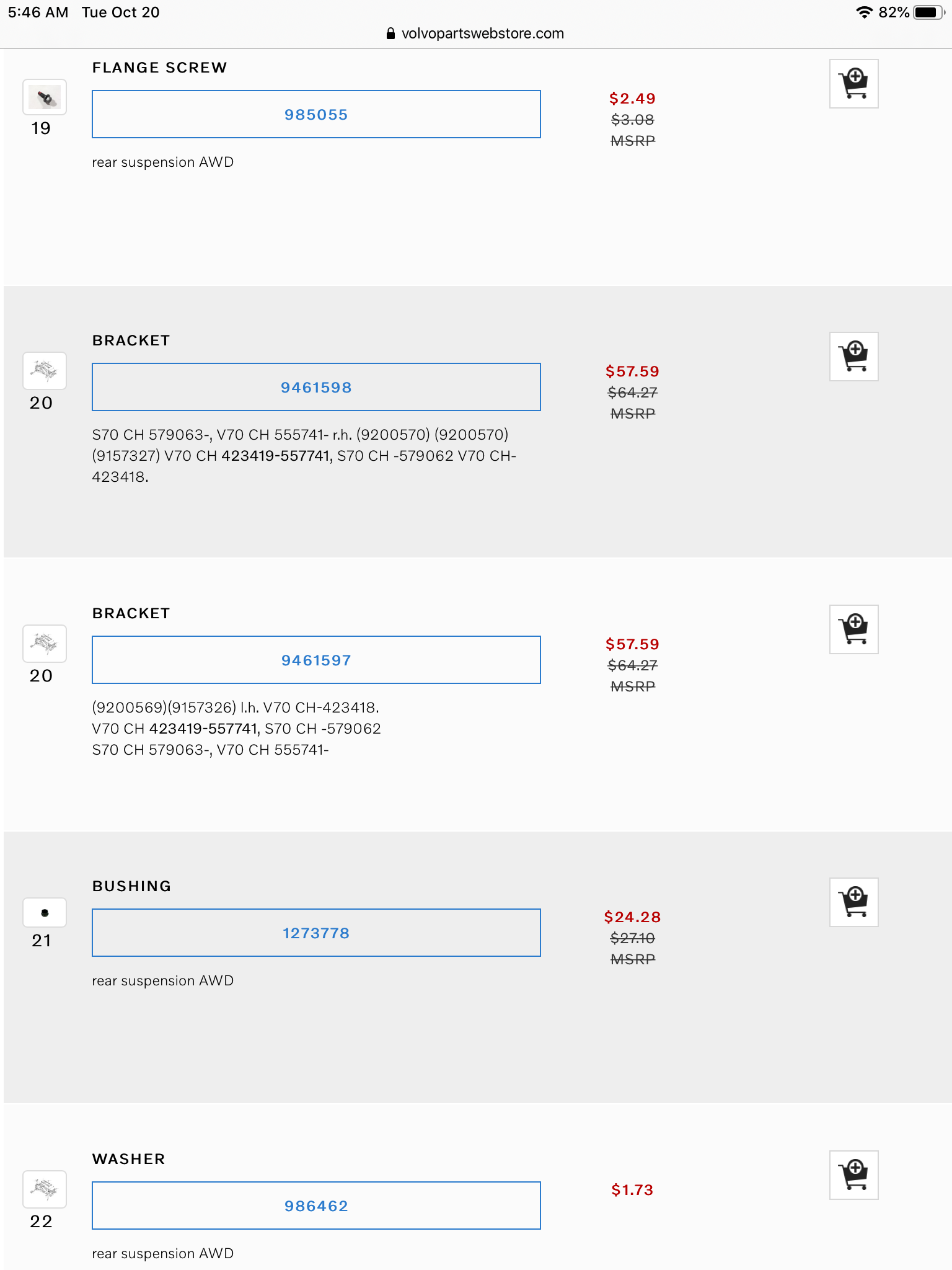Screen dimensions: 952x1270
Task: Add flange screw 985055 to cart
Action: tap(853, 84)
